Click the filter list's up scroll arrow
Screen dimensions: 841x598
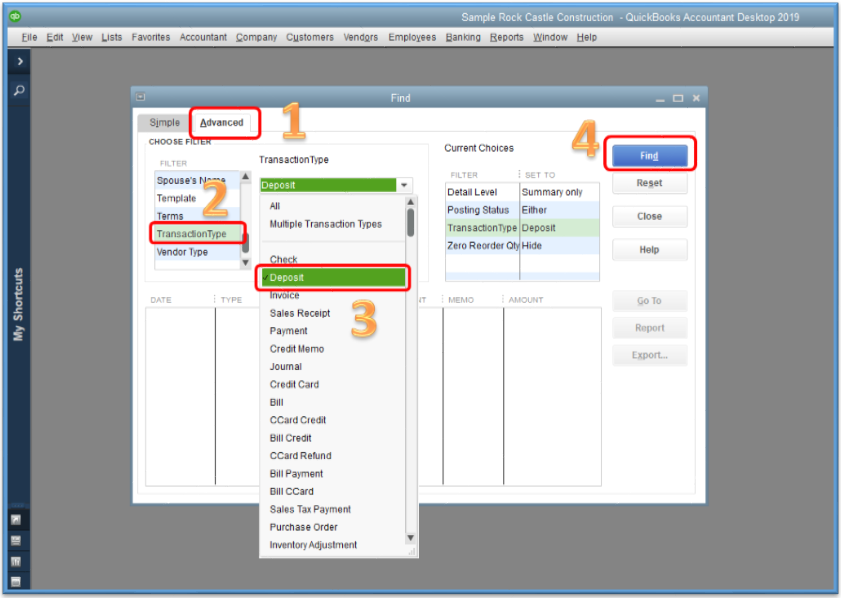246,176
